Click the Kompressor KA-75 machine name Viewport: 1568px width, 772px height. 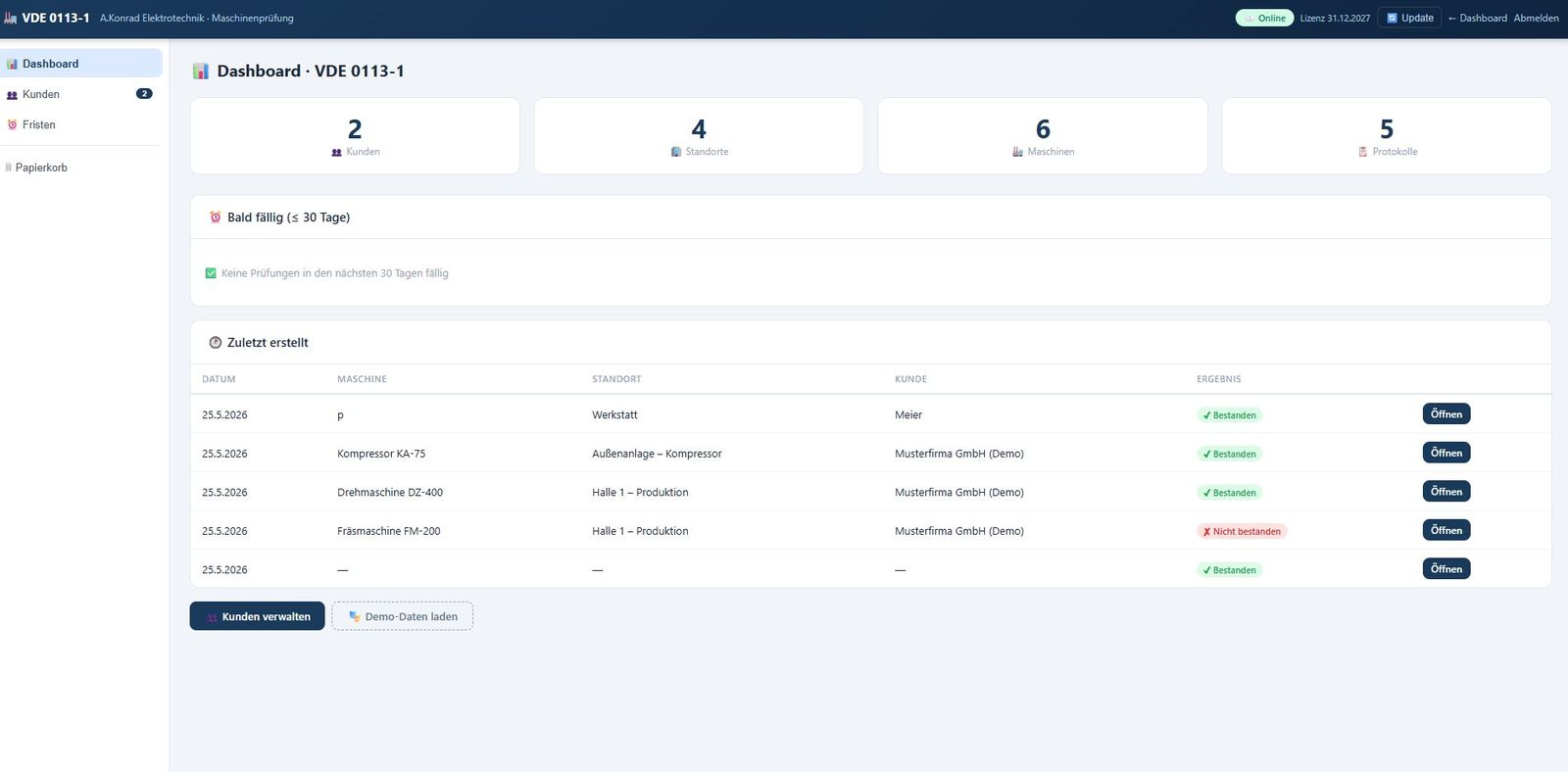click(x=381, y=454)
